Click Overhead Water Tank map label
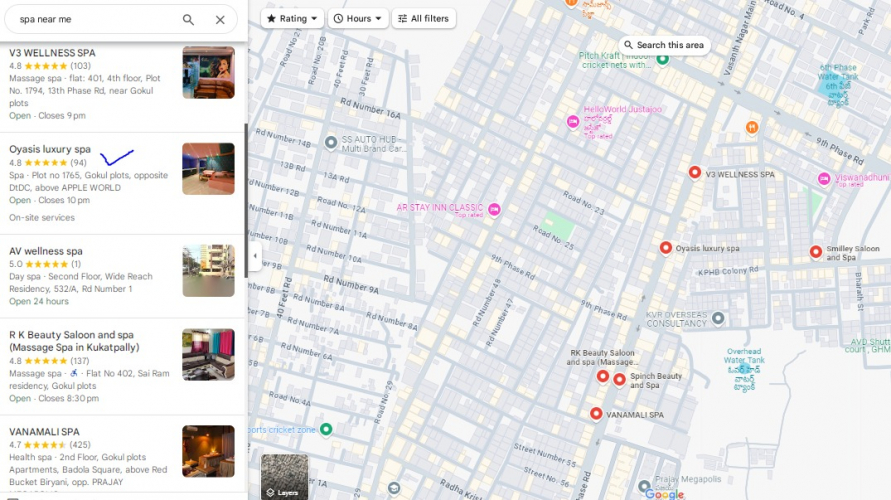This screenshot has height=500, width=891. coord(744,369)
